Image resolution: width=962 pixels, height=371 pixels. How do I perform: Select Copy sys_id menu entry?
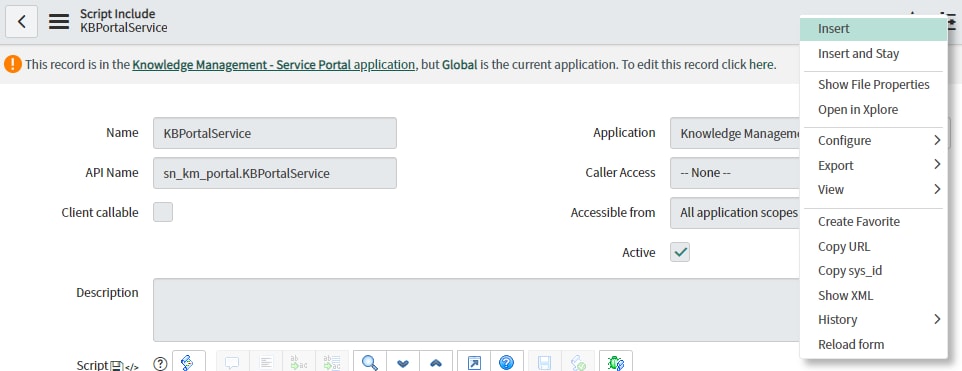[874, 270]
